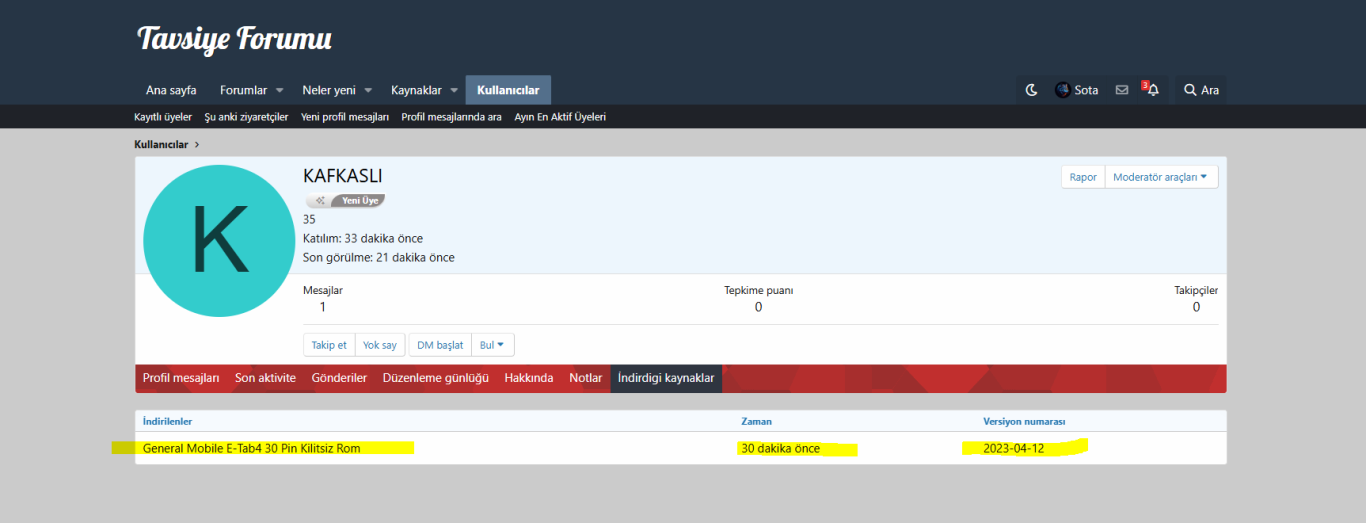1366x523 pixels.
Task: Click the KAFKASLI username heading
Action: click(343, 176)
